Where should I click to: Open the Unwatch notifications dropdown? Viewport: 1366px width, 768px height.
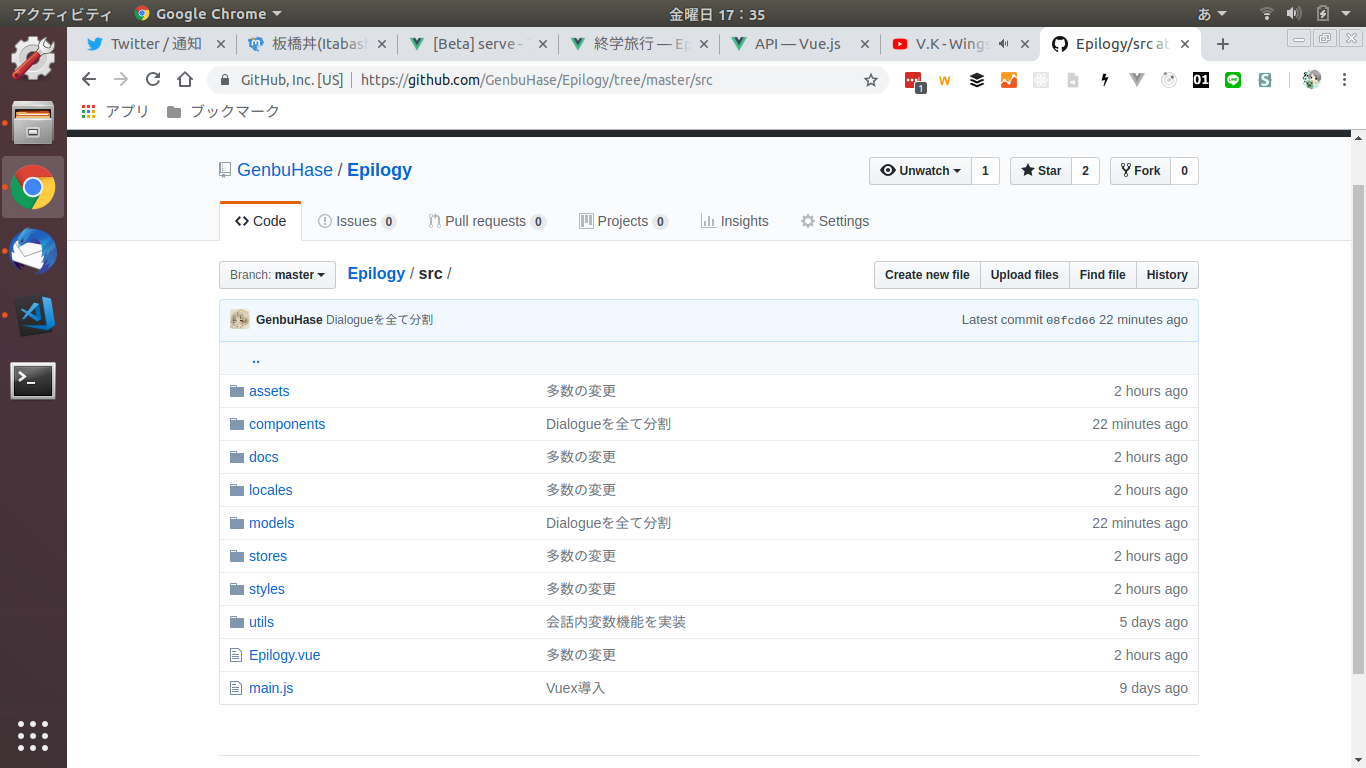[919, 171]
